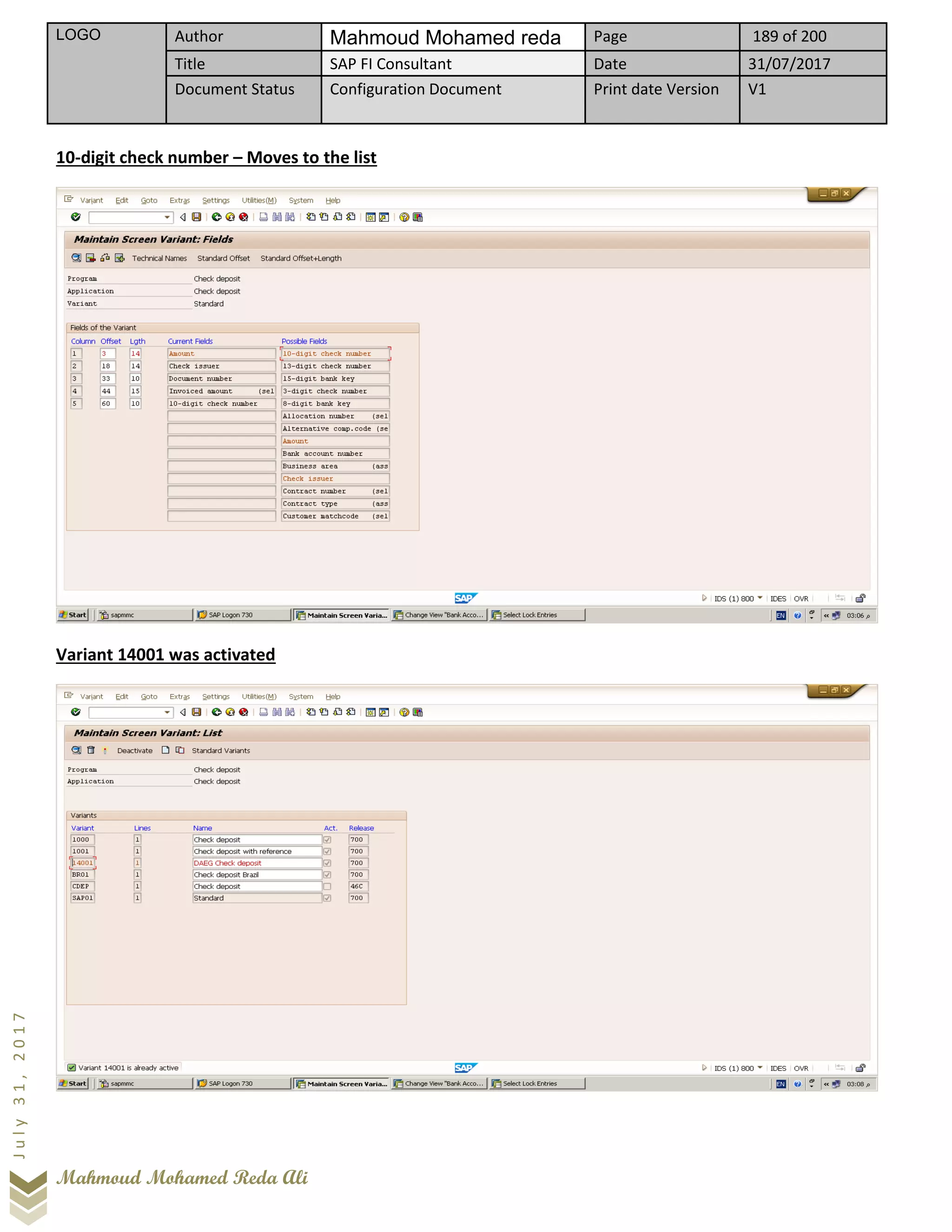Click Activate candle icon beside Deactivate
Image resolution: width=952 pixels, height=1232 pixels.
click(x=105, y=750)
